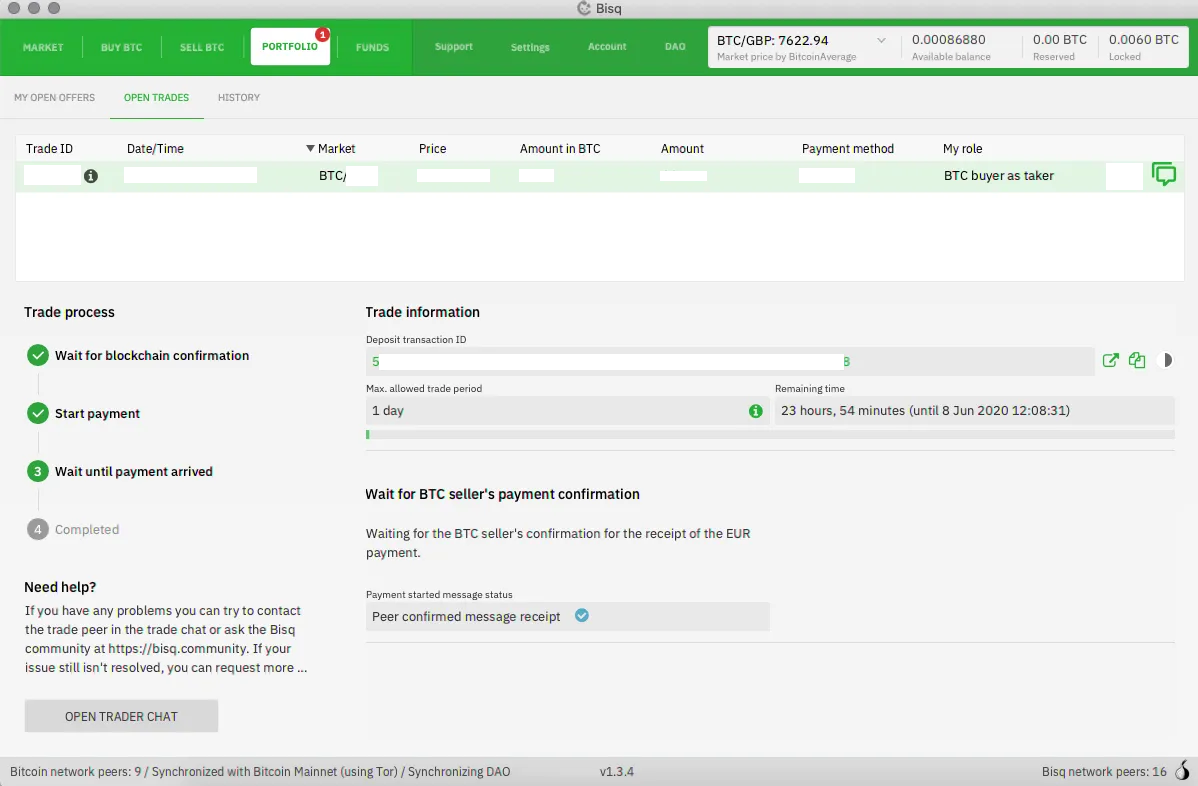Click red notification badge on Portfolio

[x=322, y=35]
